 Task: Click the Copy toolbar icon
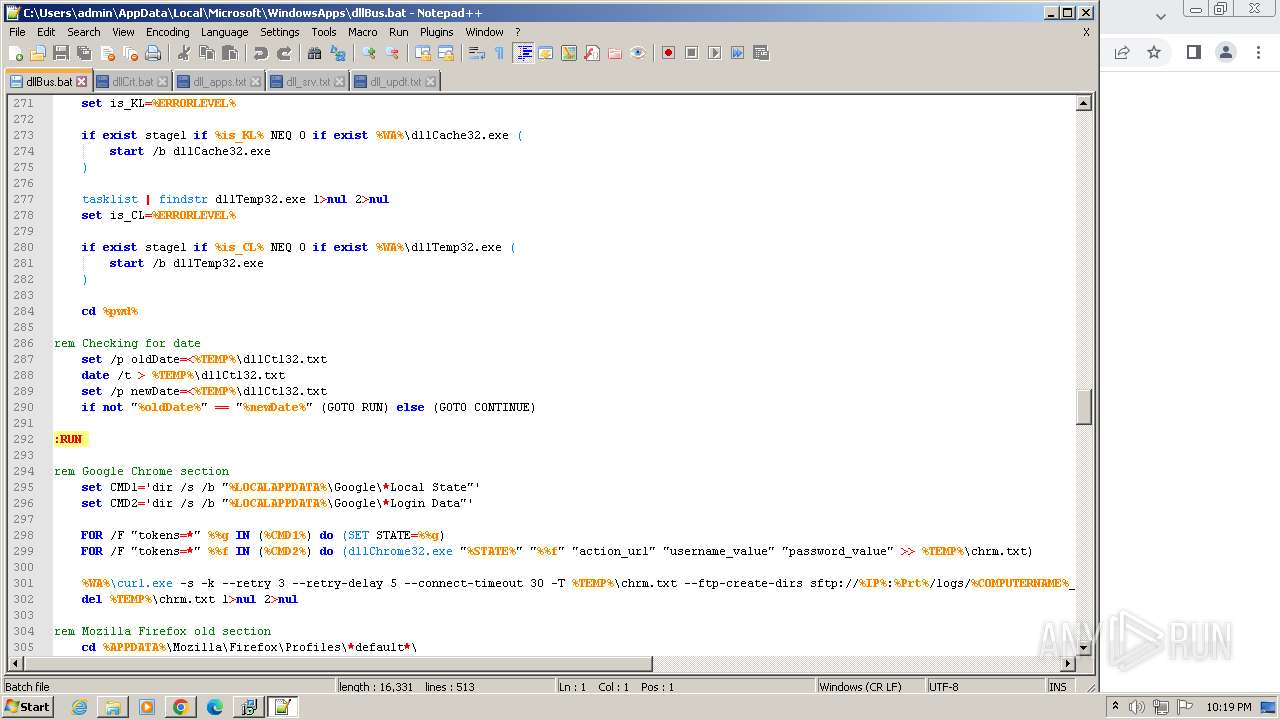pos(206,53)
